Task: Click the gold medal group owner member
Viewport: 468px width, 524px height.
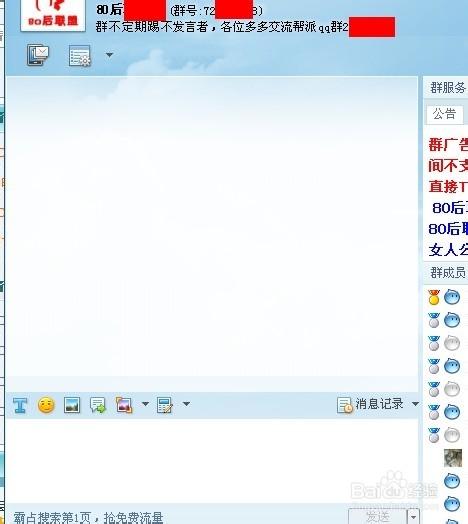Action: 445,297
